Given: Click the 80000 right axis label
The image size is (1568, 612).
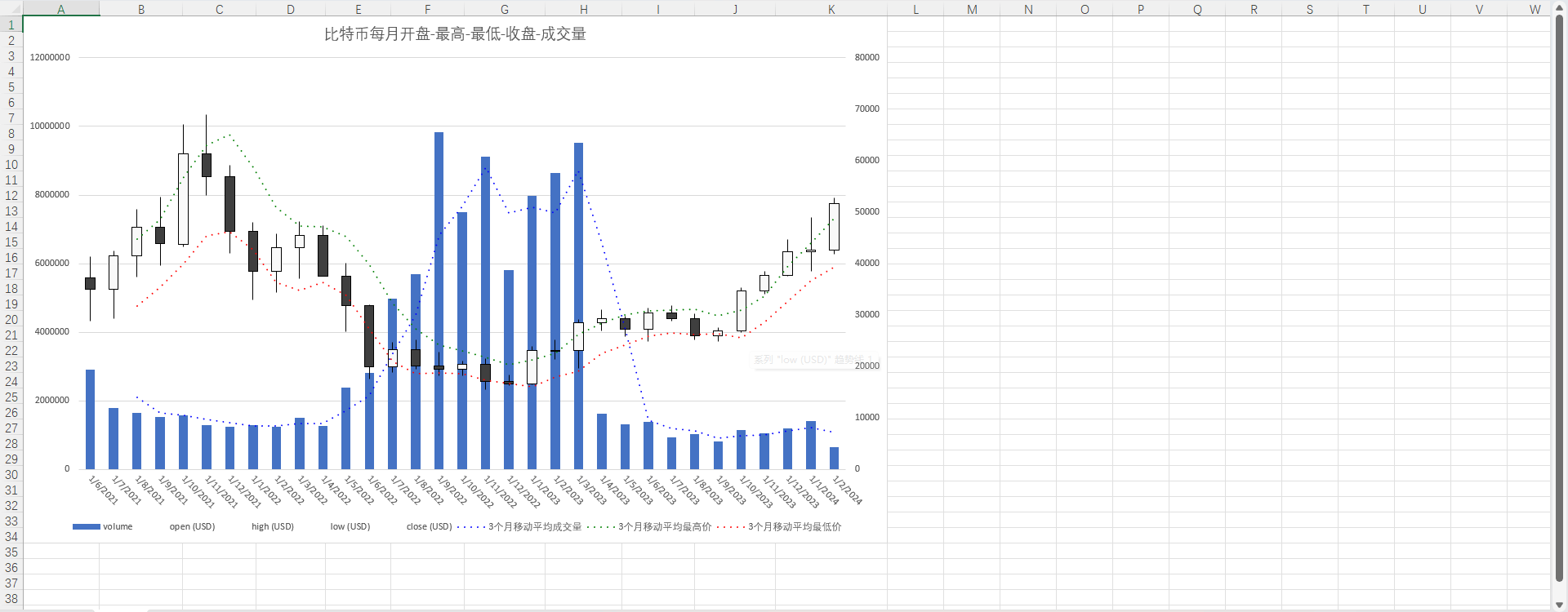Looking at the screenshot, I should tap(867, 57).
